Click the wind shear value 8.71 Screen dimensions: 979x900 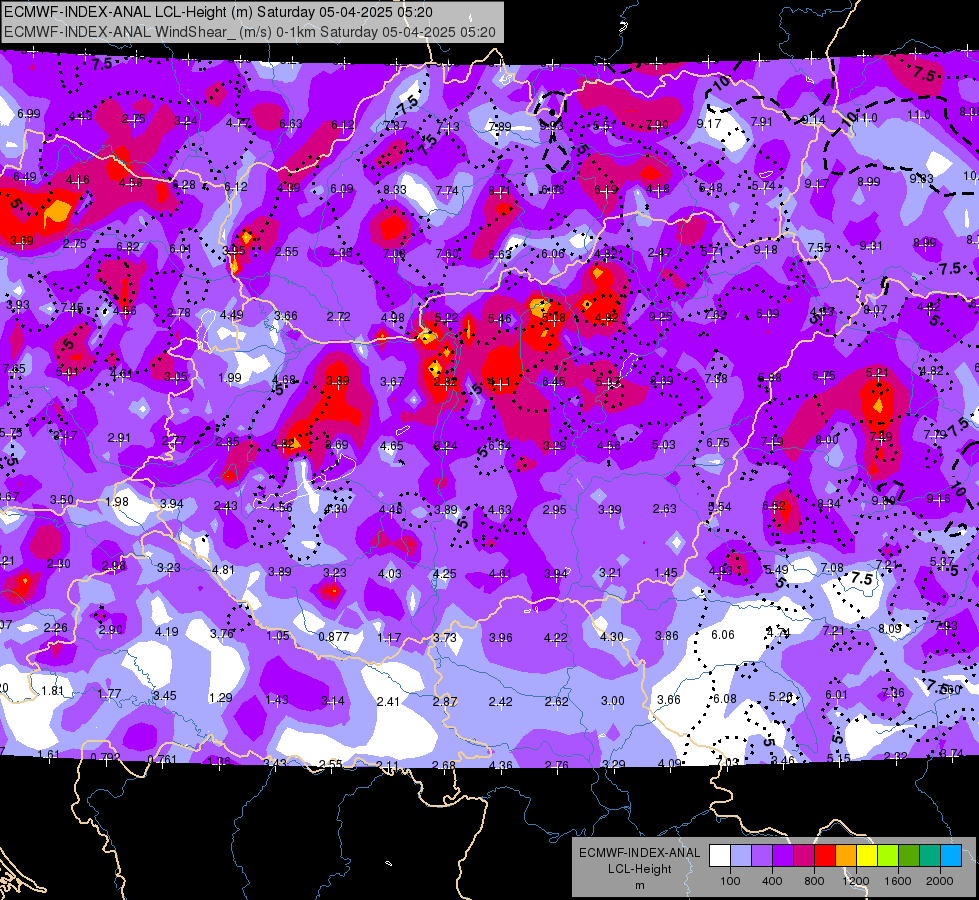coord(500,191)
